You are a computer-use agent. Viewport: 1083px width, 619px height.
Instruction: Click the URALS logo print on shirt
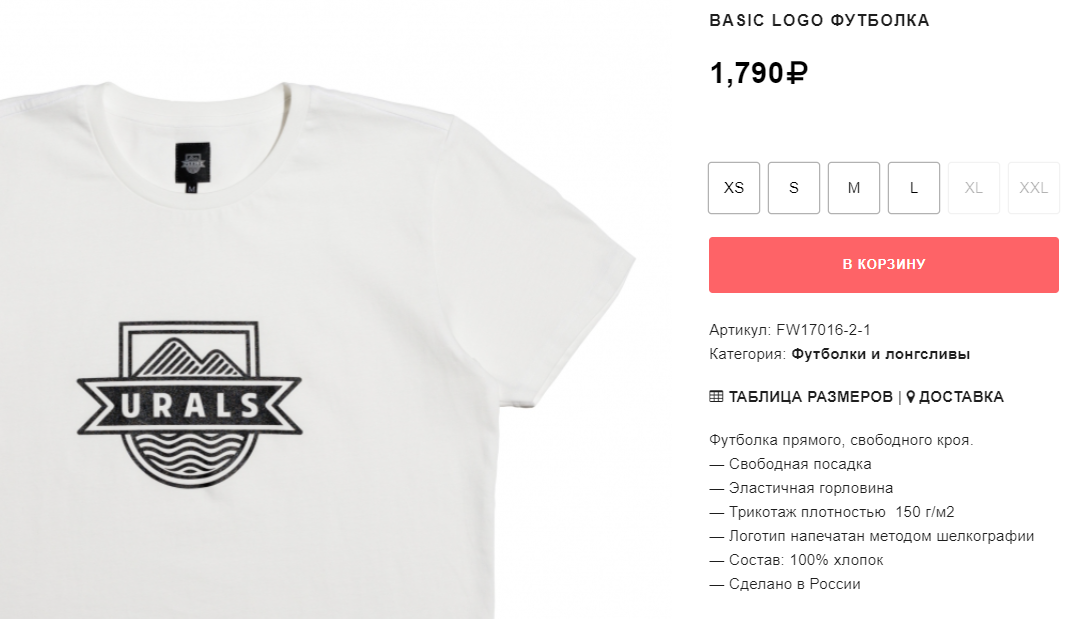tap(189, 403)
